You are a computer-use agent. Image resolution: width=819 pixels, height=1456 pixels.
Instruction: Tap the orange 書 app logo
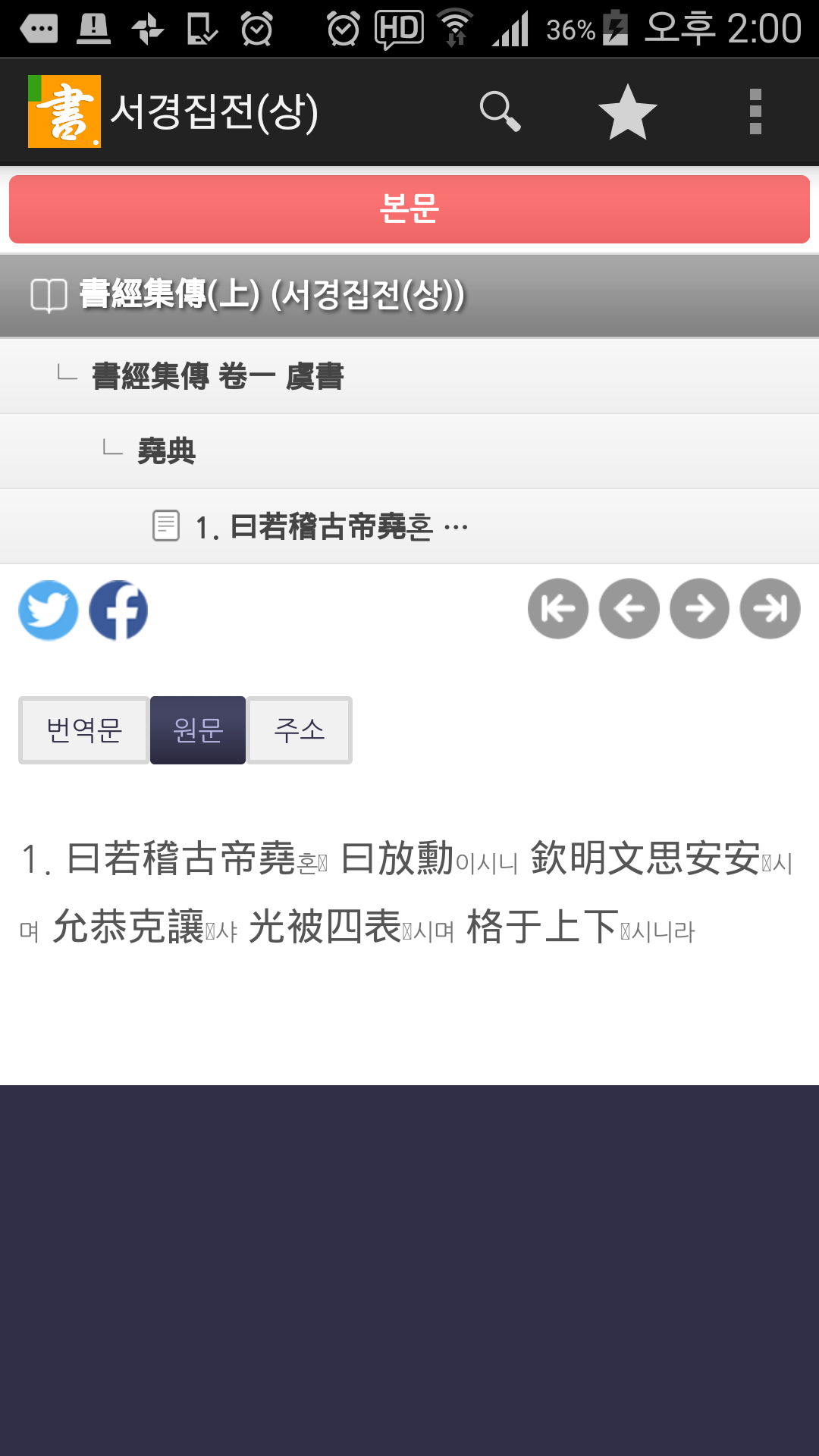(64, 111)
